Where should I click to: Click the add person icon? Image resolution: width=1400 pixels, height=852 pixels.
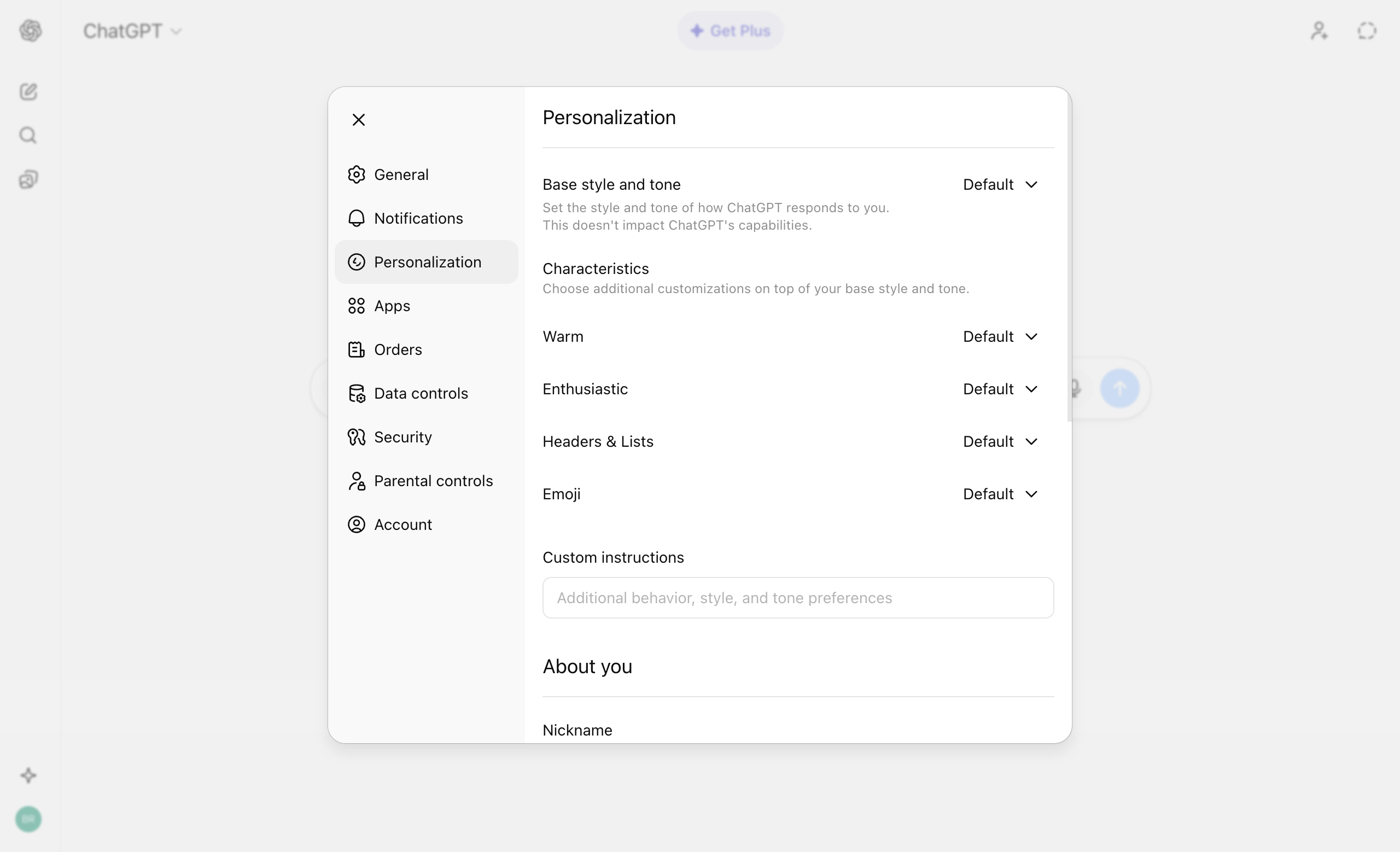1319,31
